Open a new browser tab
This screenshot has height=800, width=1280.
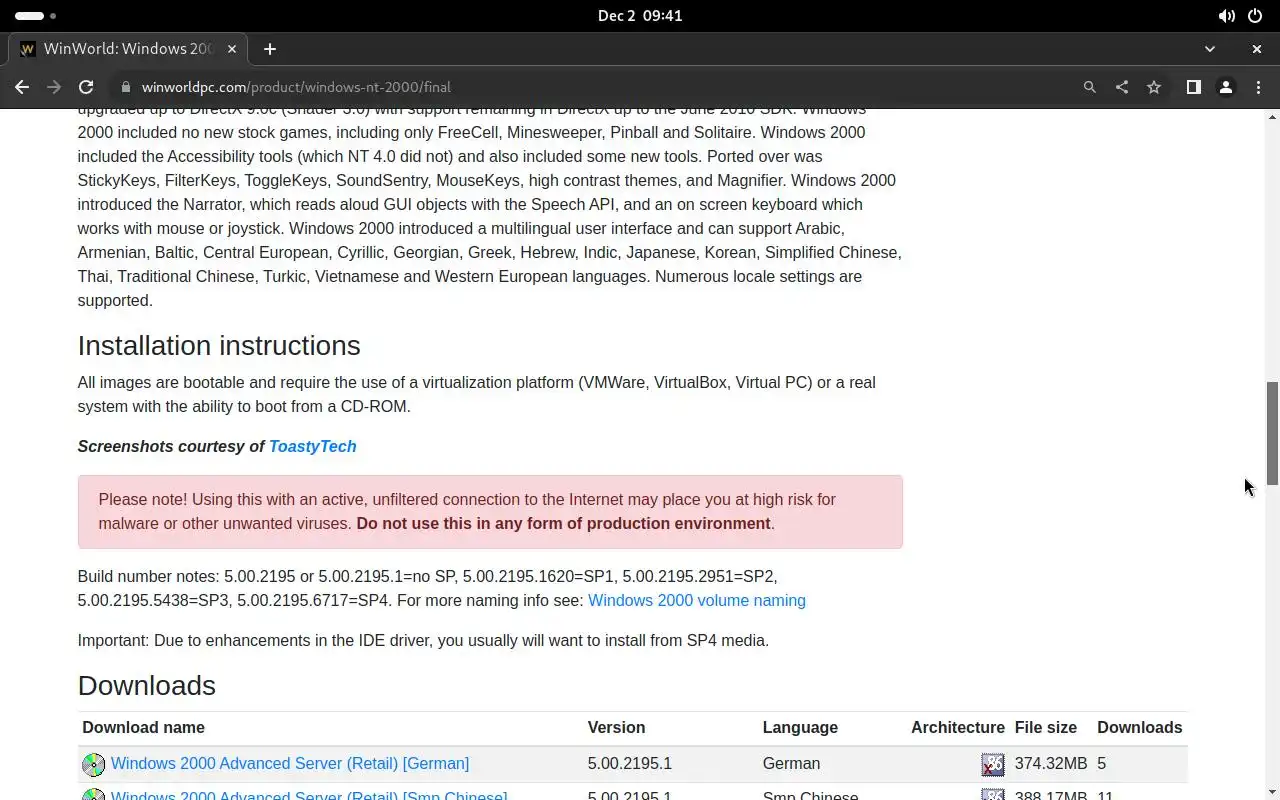pyautogui.click(x=270, y=48)
